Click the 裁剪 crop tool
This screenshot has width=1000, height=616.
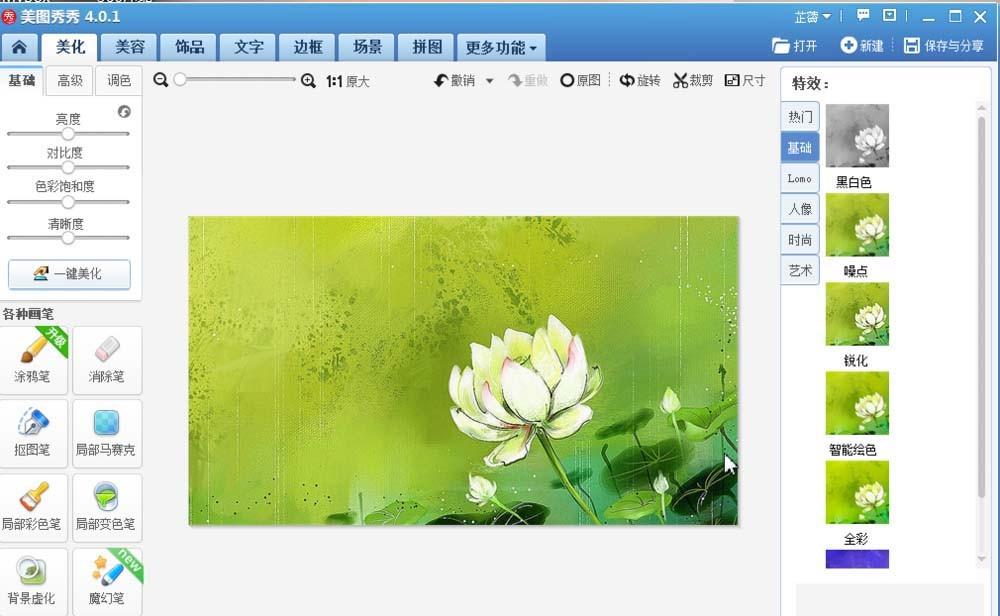tap(694, 80)
